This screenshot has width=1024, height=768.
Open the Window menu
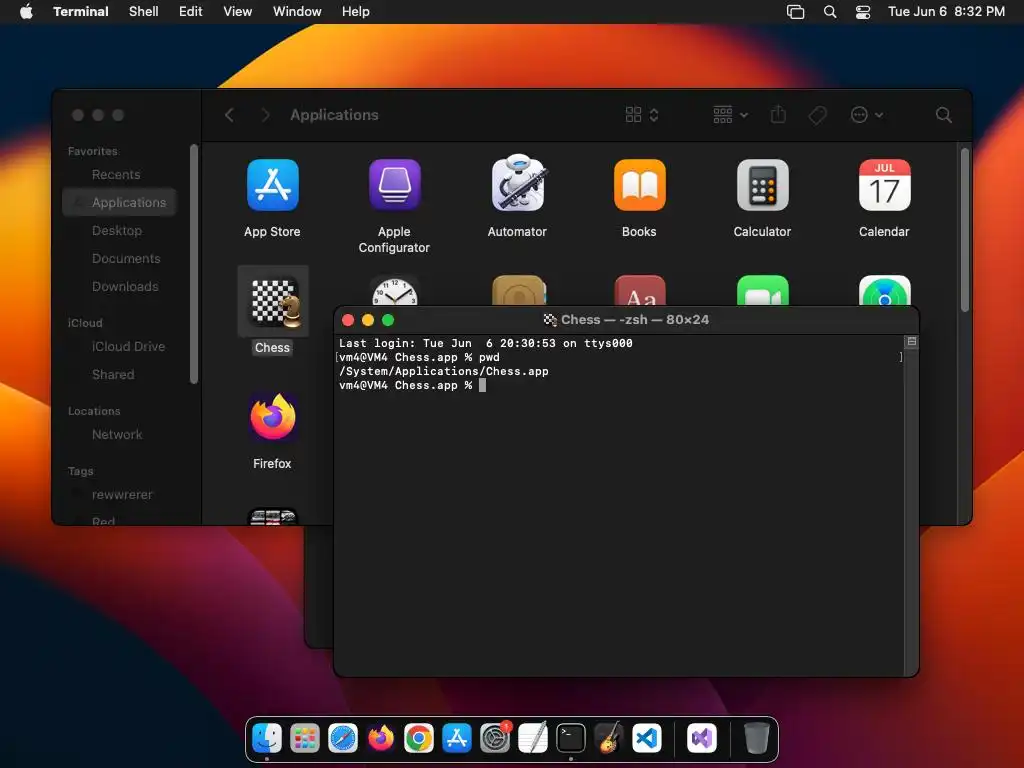click(297, 12)
